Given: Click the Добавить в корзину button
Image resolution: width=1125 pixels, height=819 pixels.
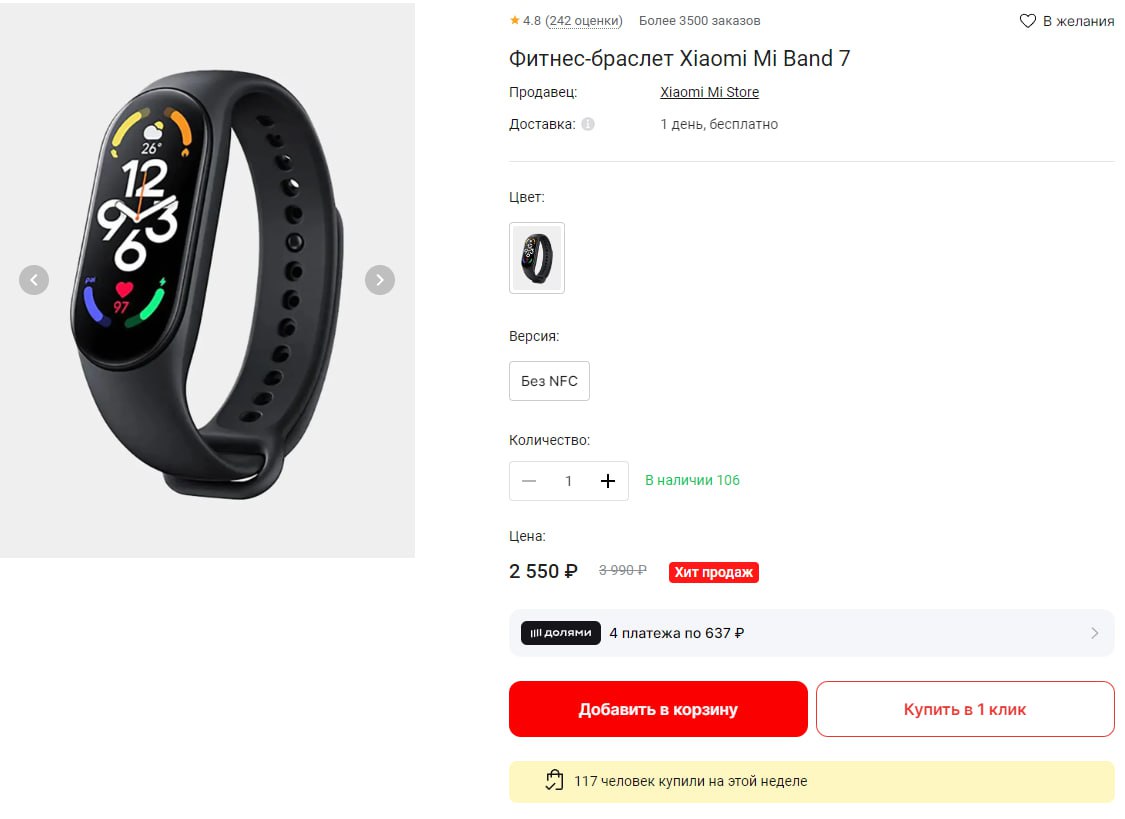Looking at the screenshot, I should (658, 709).
